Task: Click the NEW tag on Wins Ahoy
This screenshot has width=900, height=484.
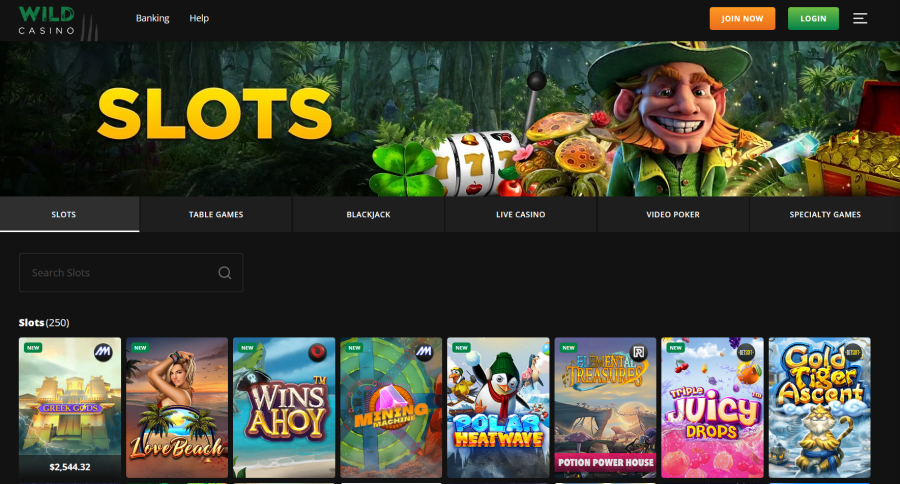Action: click(247, 347)
